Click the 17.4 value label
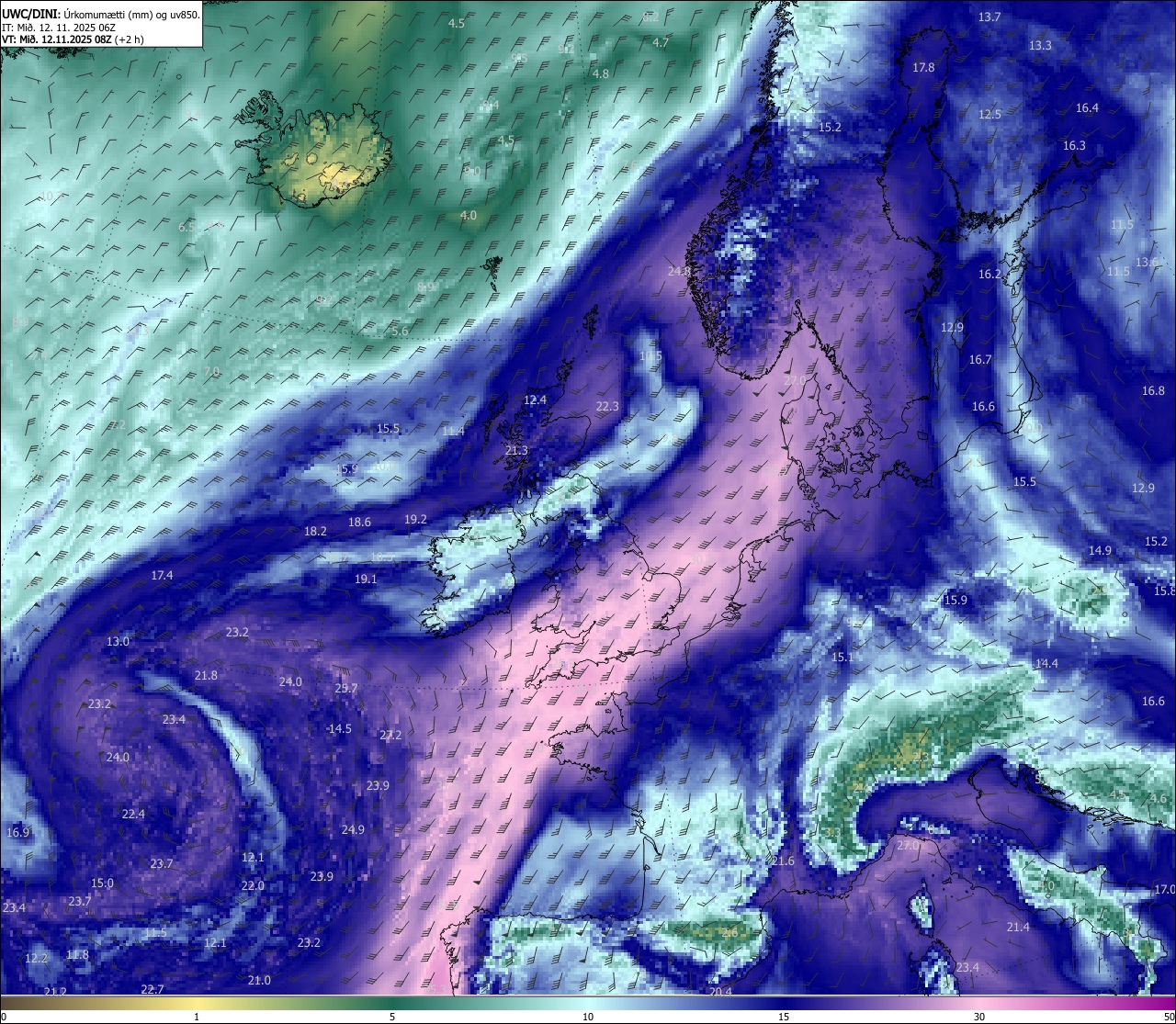1176x1024 pixels. click(x=162, y=576)
